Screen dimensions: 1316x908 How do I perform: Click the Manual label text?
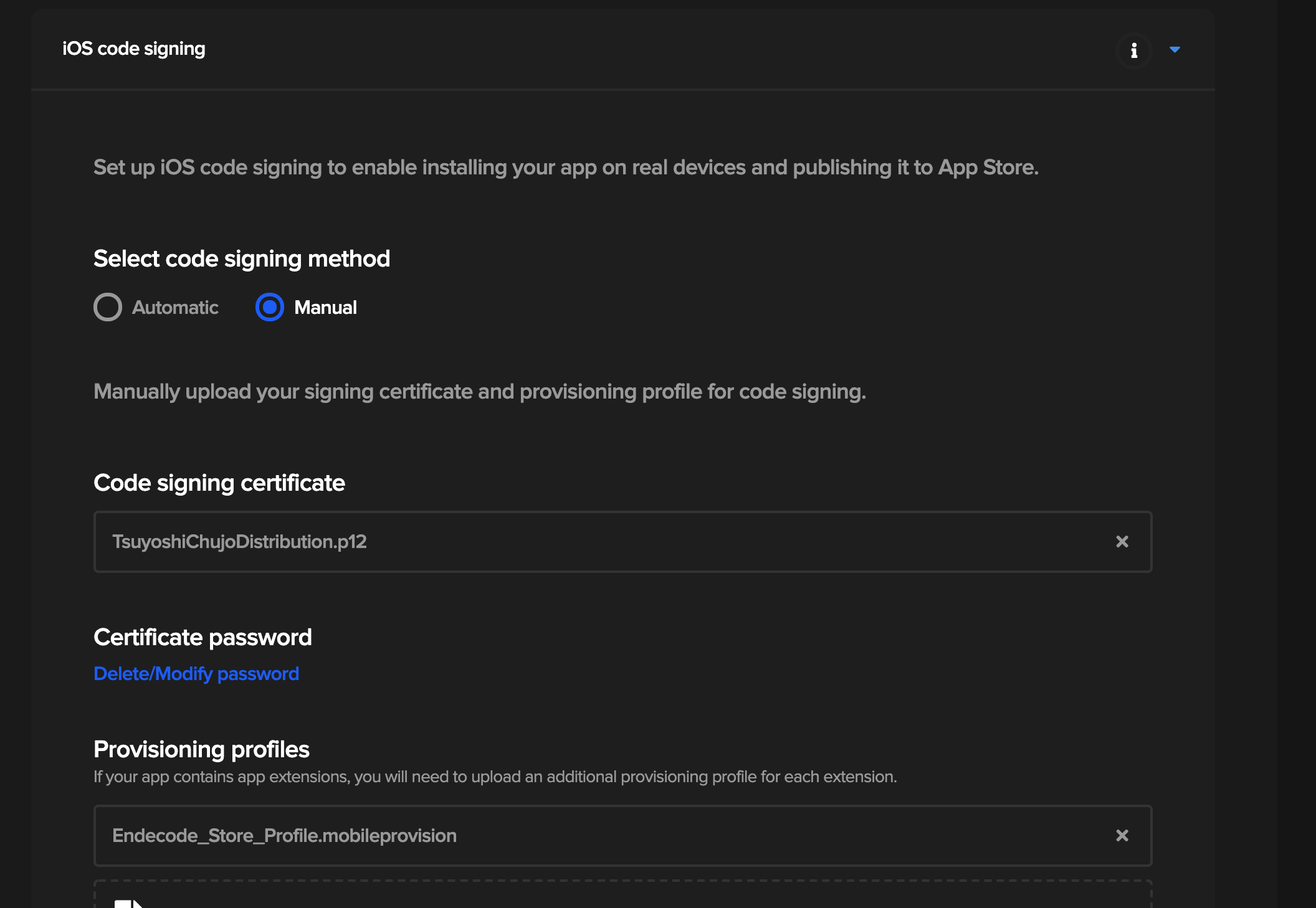point(325,308)
